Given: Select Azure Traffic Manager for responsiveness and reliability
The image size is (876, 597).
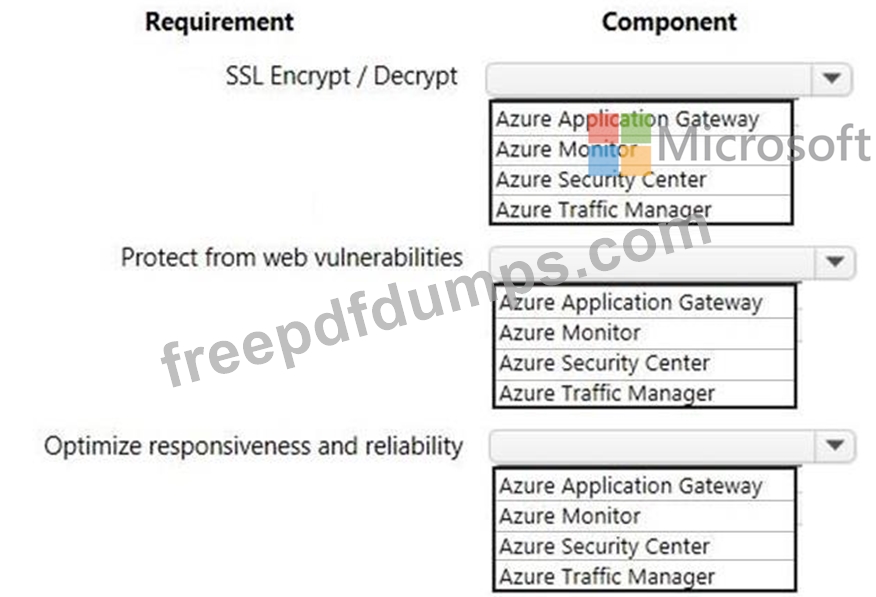Looking at the screenshot, I should point(645,576).
